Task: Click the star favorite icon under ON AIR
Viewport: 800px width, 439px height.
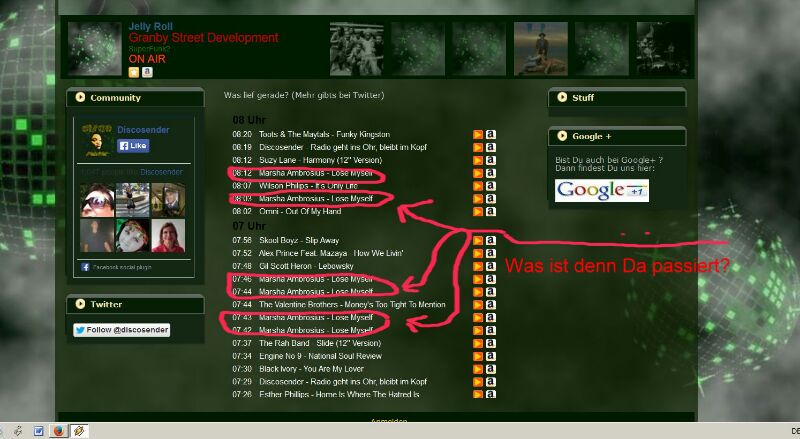Action: 133,72
